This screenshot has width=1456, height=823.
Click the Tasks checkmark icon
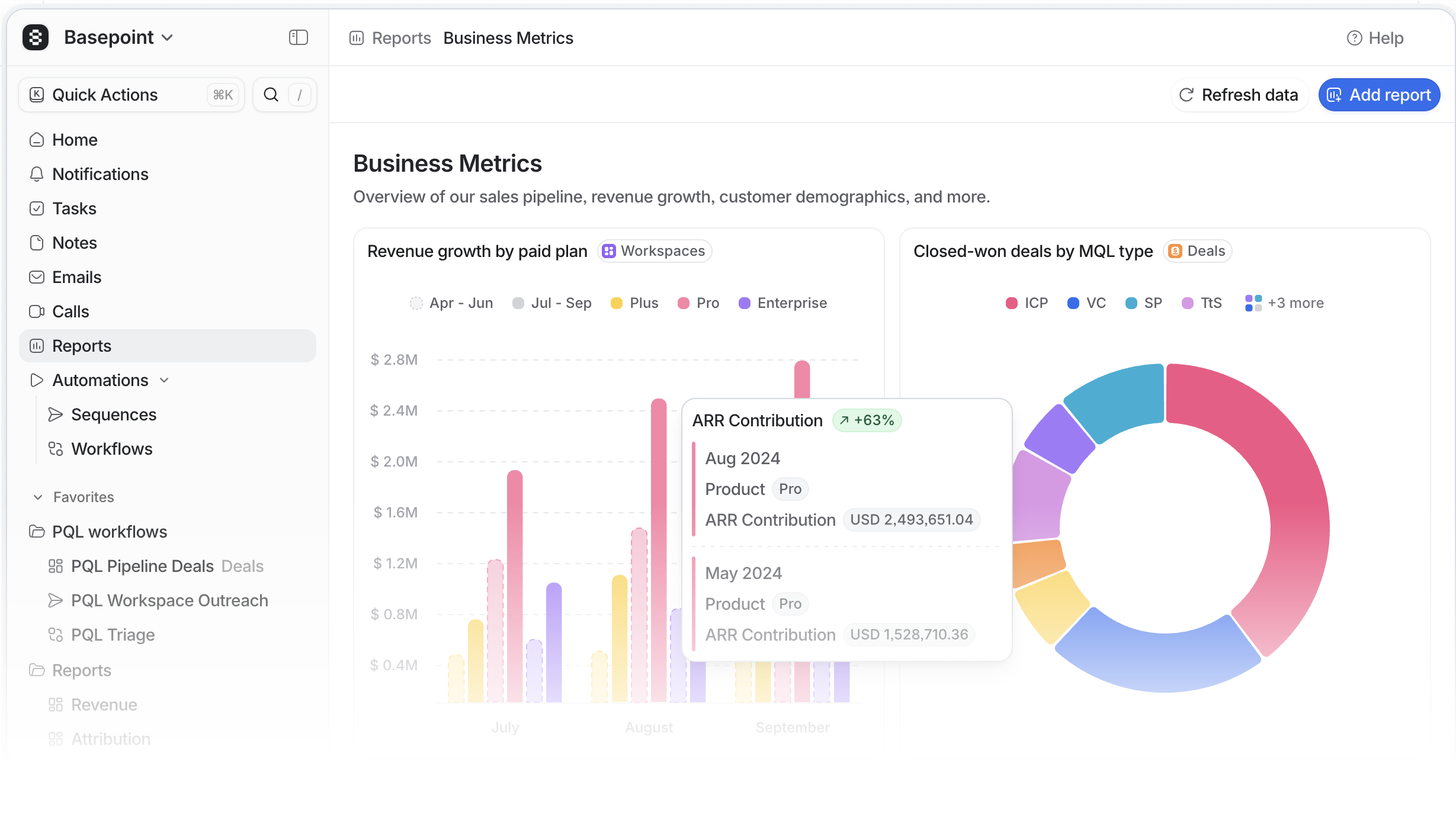pyautogui.click(x=37, y=208)
